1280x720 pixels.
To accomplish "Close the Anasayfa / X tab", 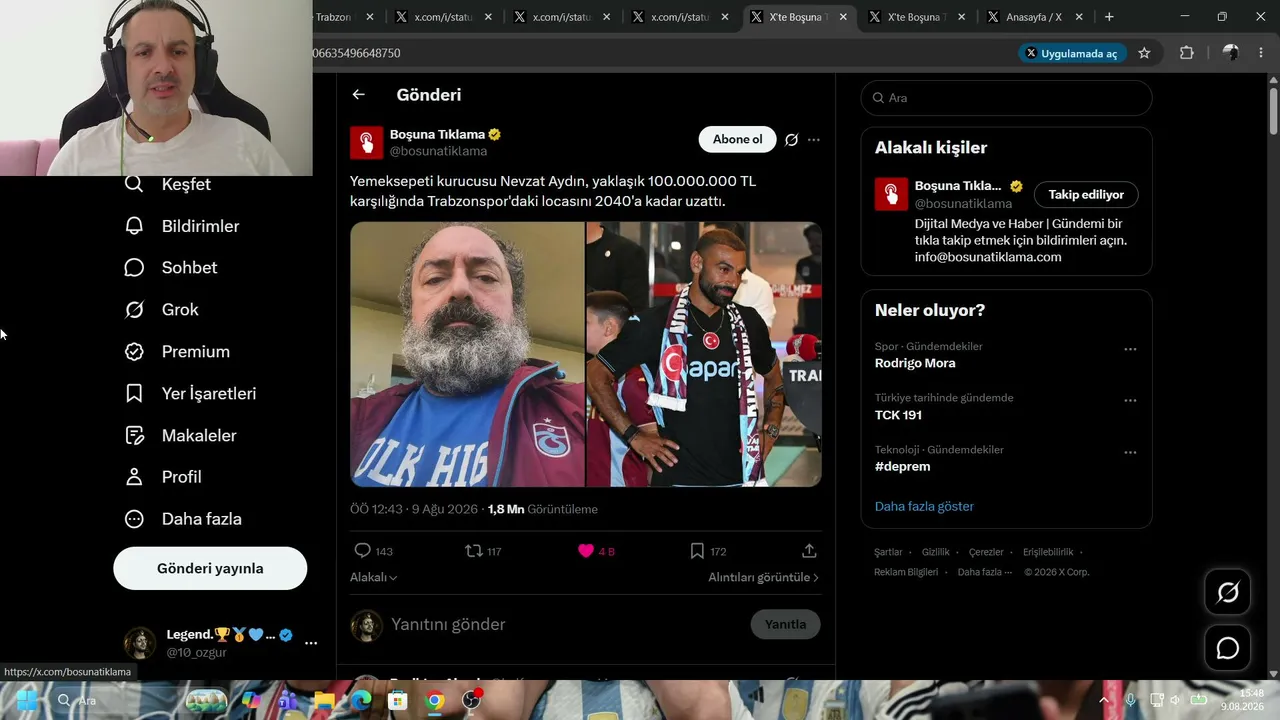I will point(1079,17).
